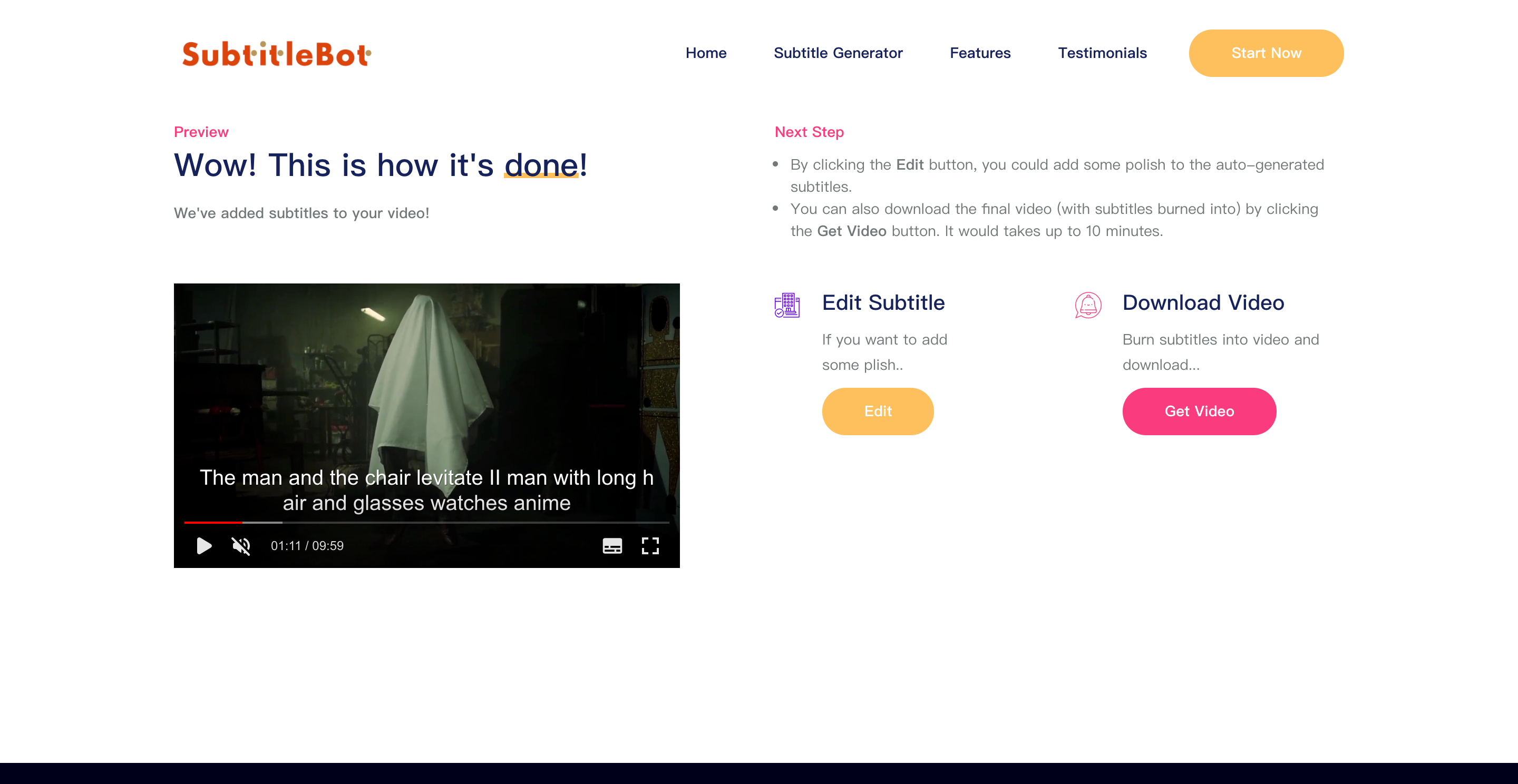Navigate to Testimonials section

pos(1102,53)
